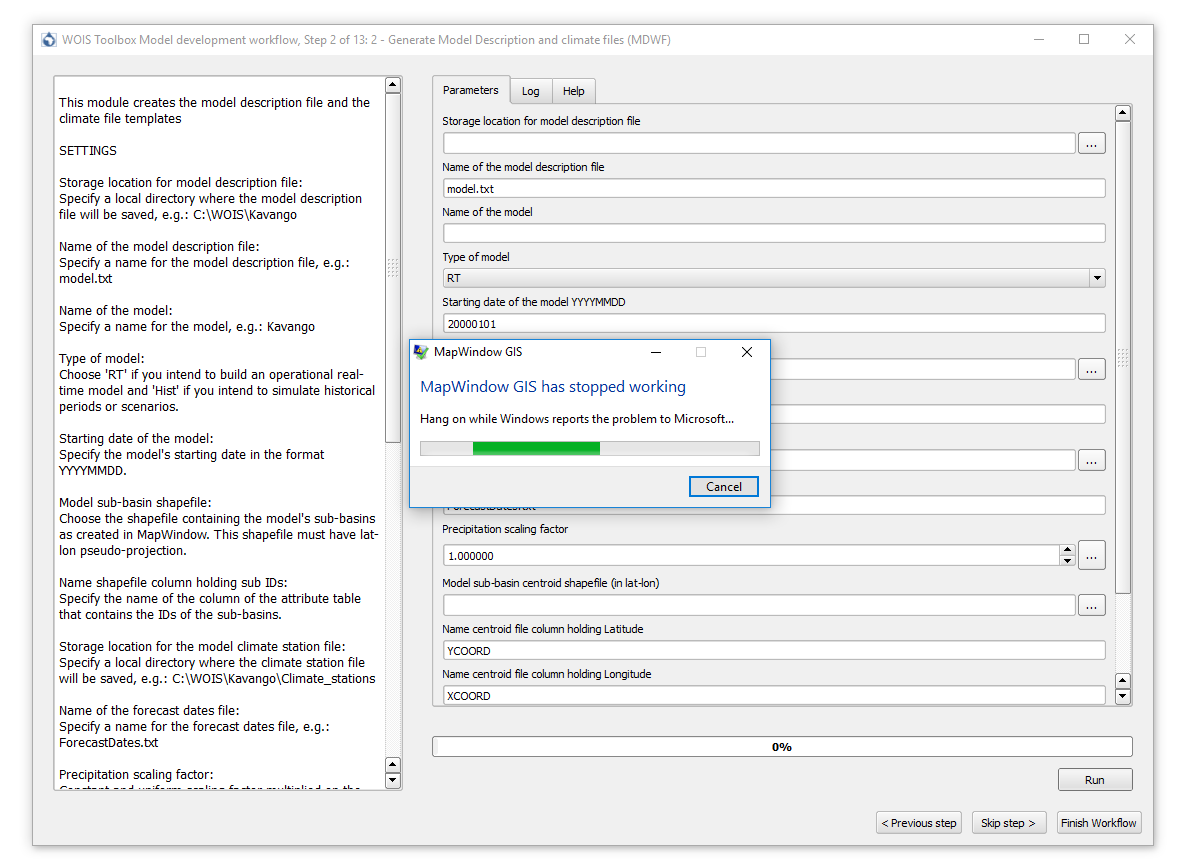Browse for the model sub-basin shapefile
Screen dimensions: 1181x867
click(1091, 369)
